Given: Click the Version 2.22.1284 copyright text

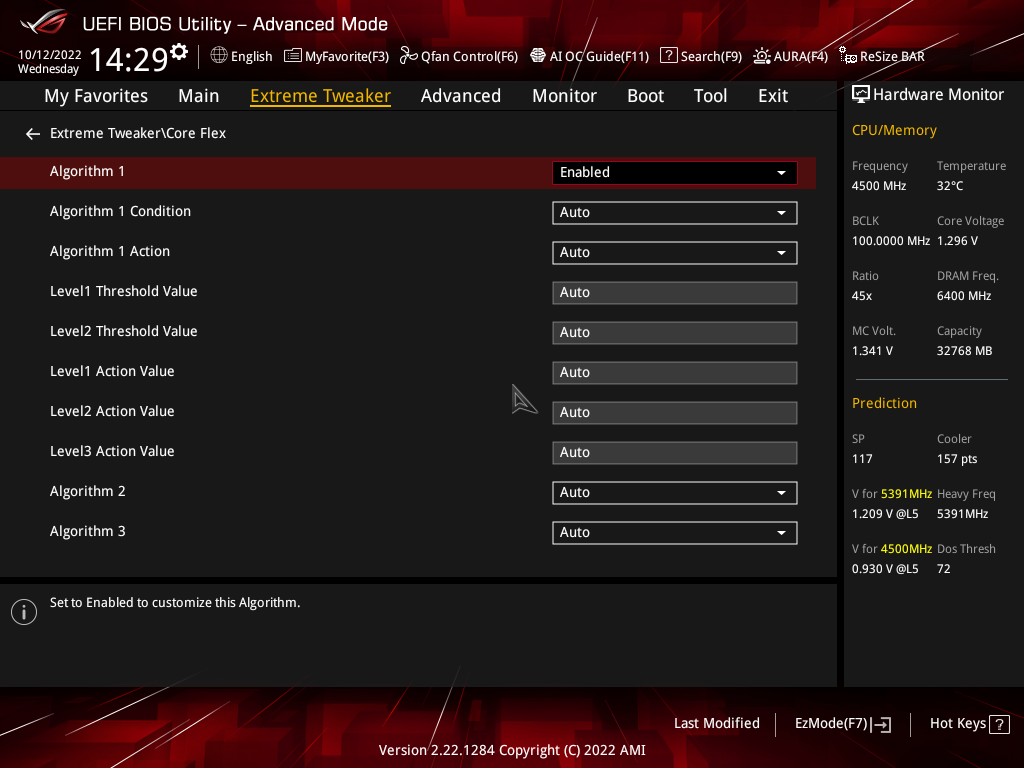Looking at the screenshot, I should pos(512,750).
